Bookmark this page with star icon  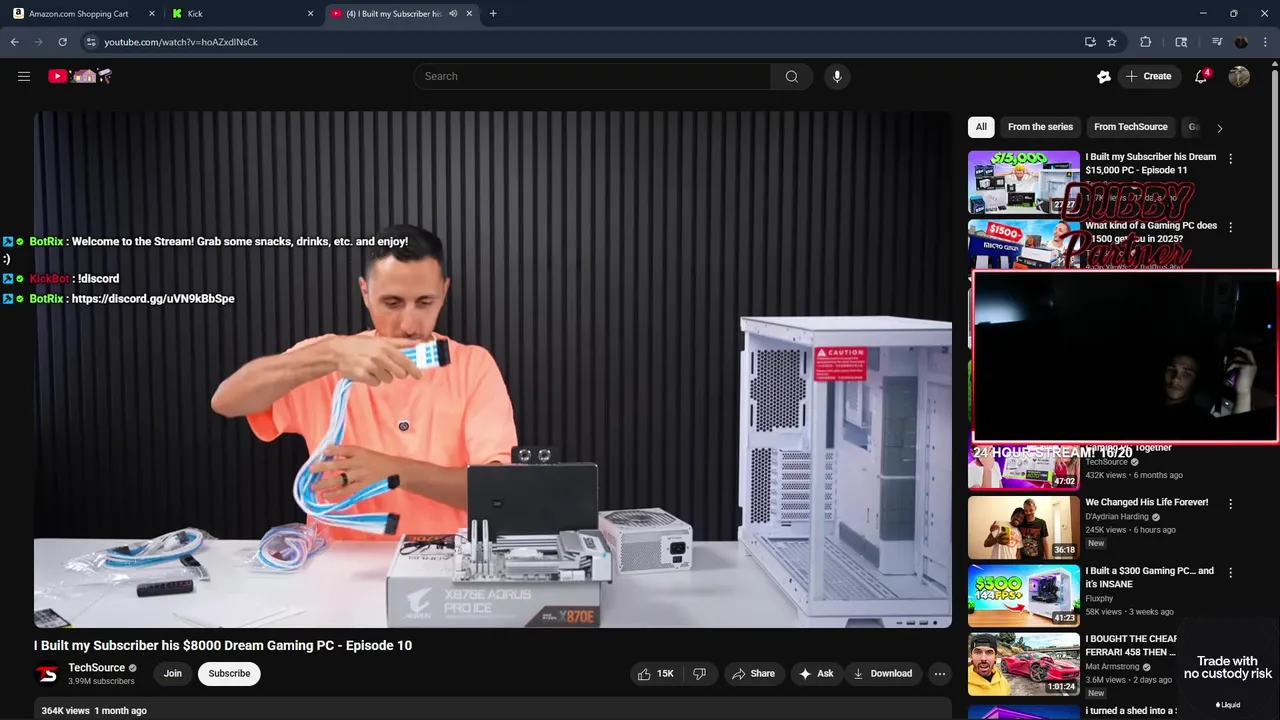click(x=1111, y=42)
